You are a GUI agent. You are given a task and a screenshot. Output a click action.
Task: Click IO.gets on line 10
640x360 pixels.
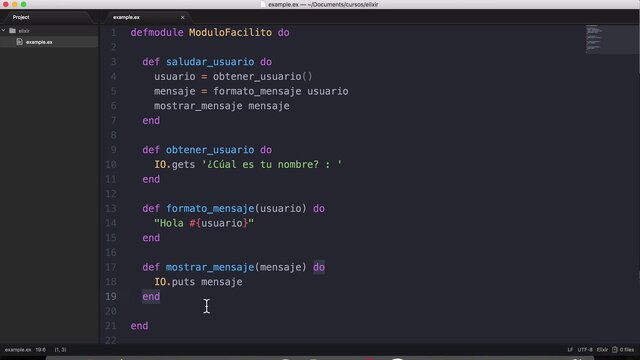click(174, 164)
